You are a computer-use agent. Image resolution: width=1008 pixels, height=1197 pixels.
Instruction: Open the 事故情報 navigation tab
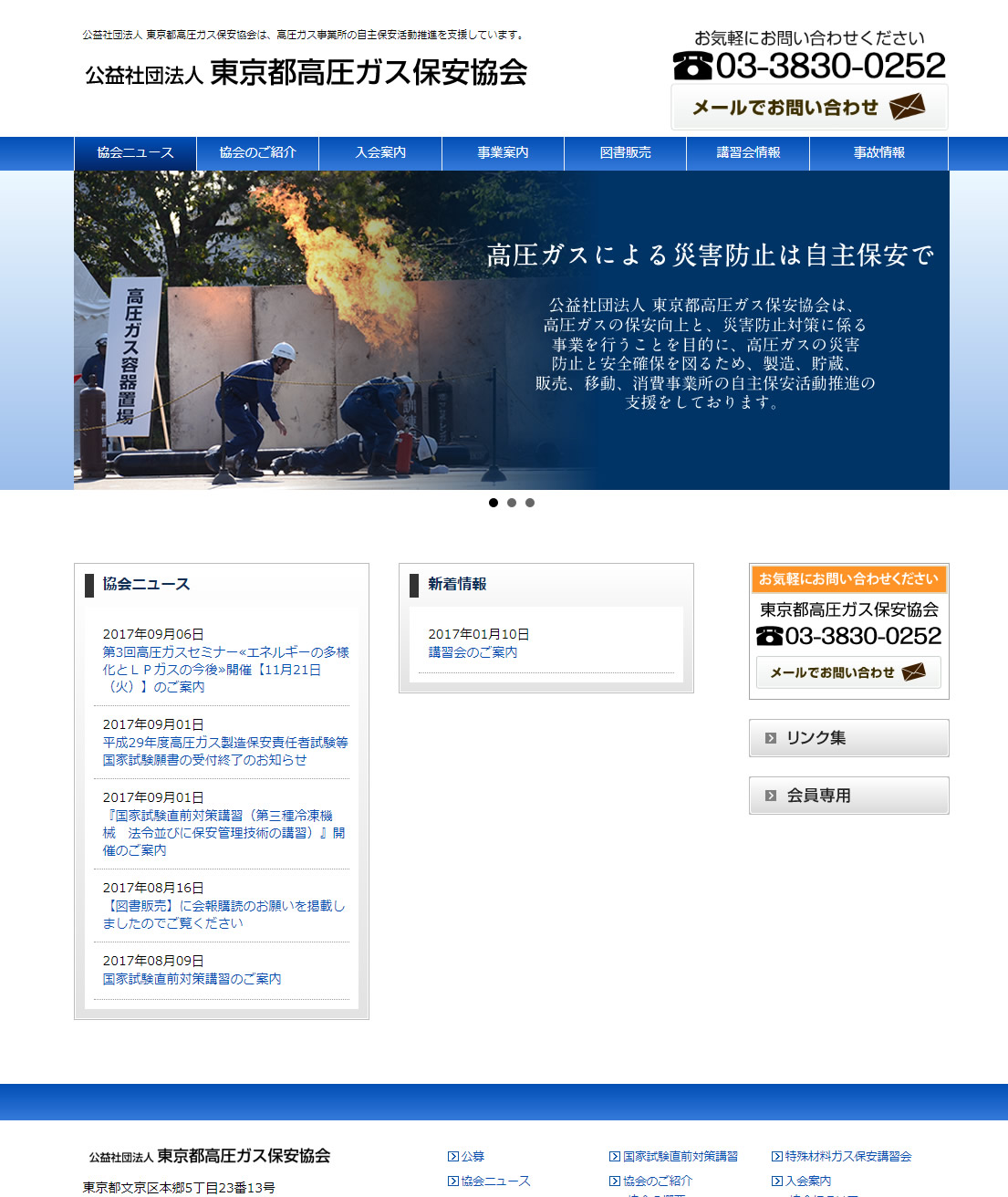[878, 153]
